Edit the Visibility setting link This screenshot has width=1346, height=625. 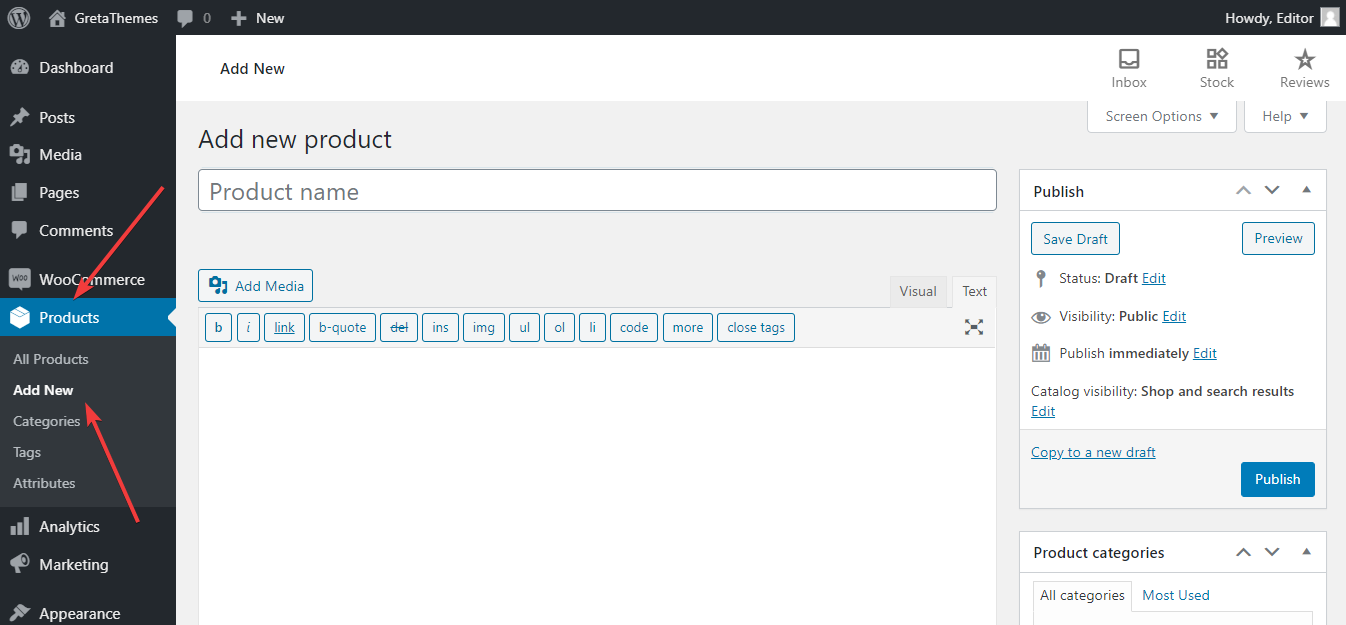click(1174, 316)
